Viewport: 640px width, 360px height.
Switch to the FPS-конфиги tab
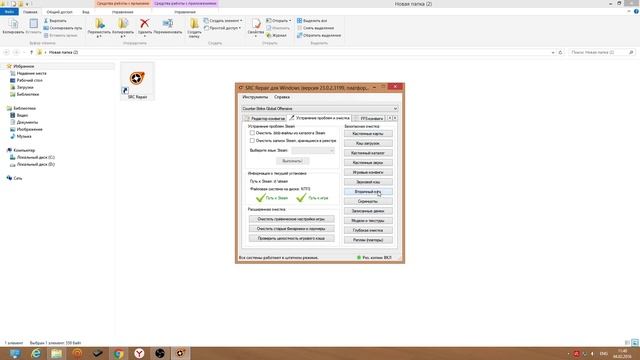[x=369, y=118]
